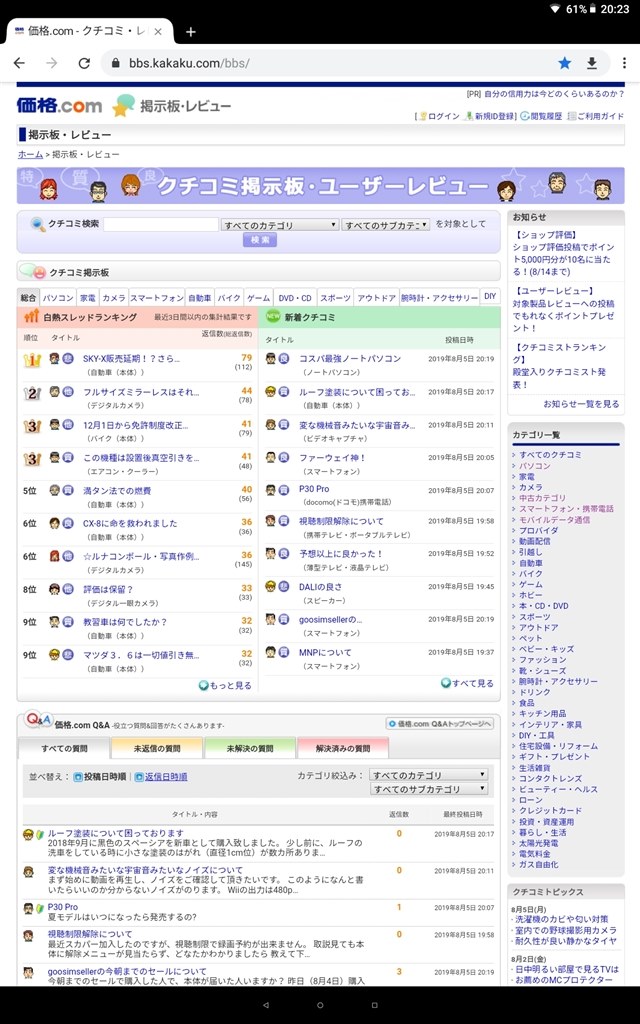Image resolution: width=640 pixels, height=1024 pixels.
Task: Switch to the ゲーム category tab
Action: [x=258, y=298]
